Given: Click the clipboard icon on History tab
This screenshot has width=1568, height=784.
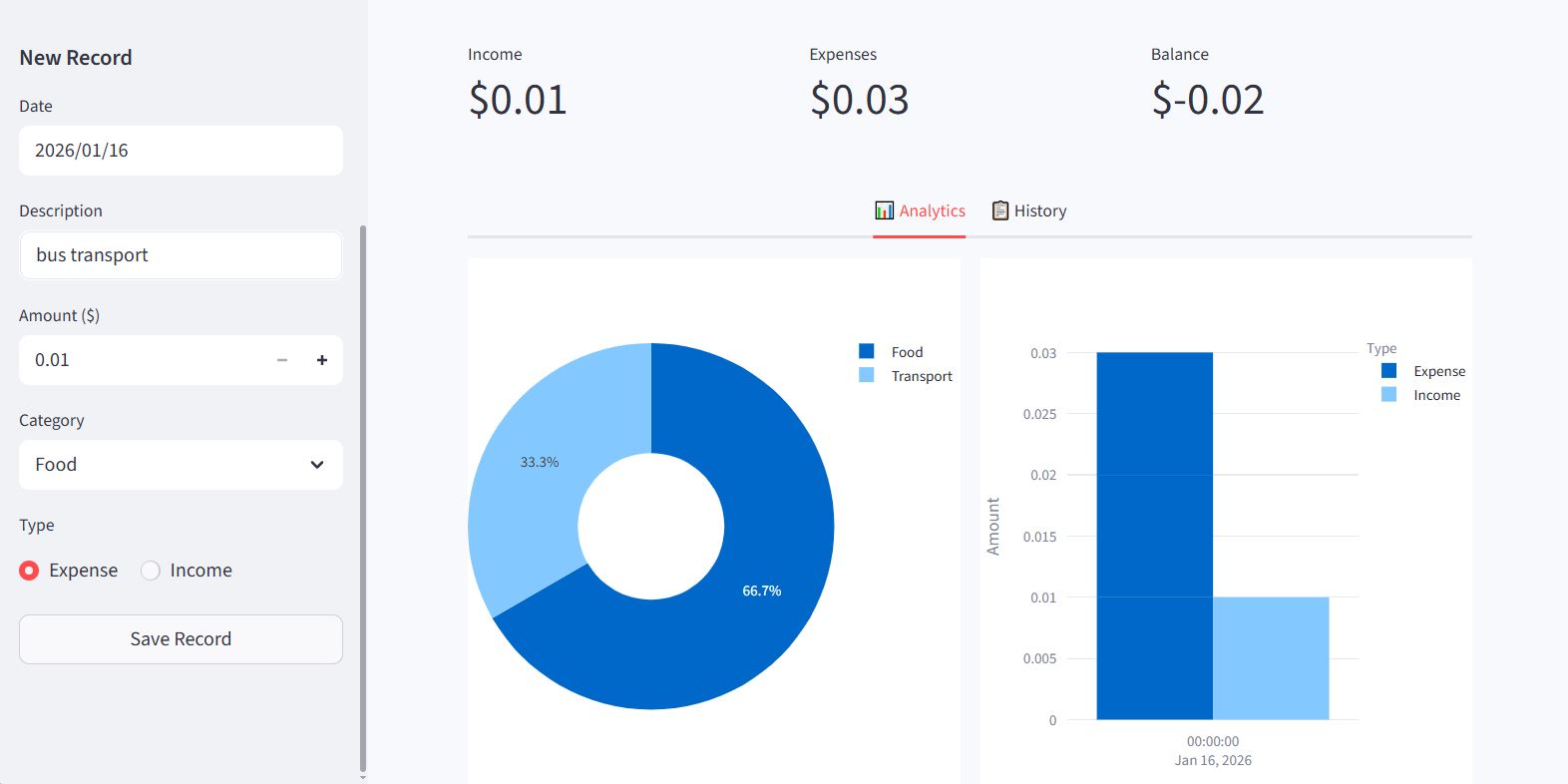Looking at the screenshot, I should click(999, 210).
